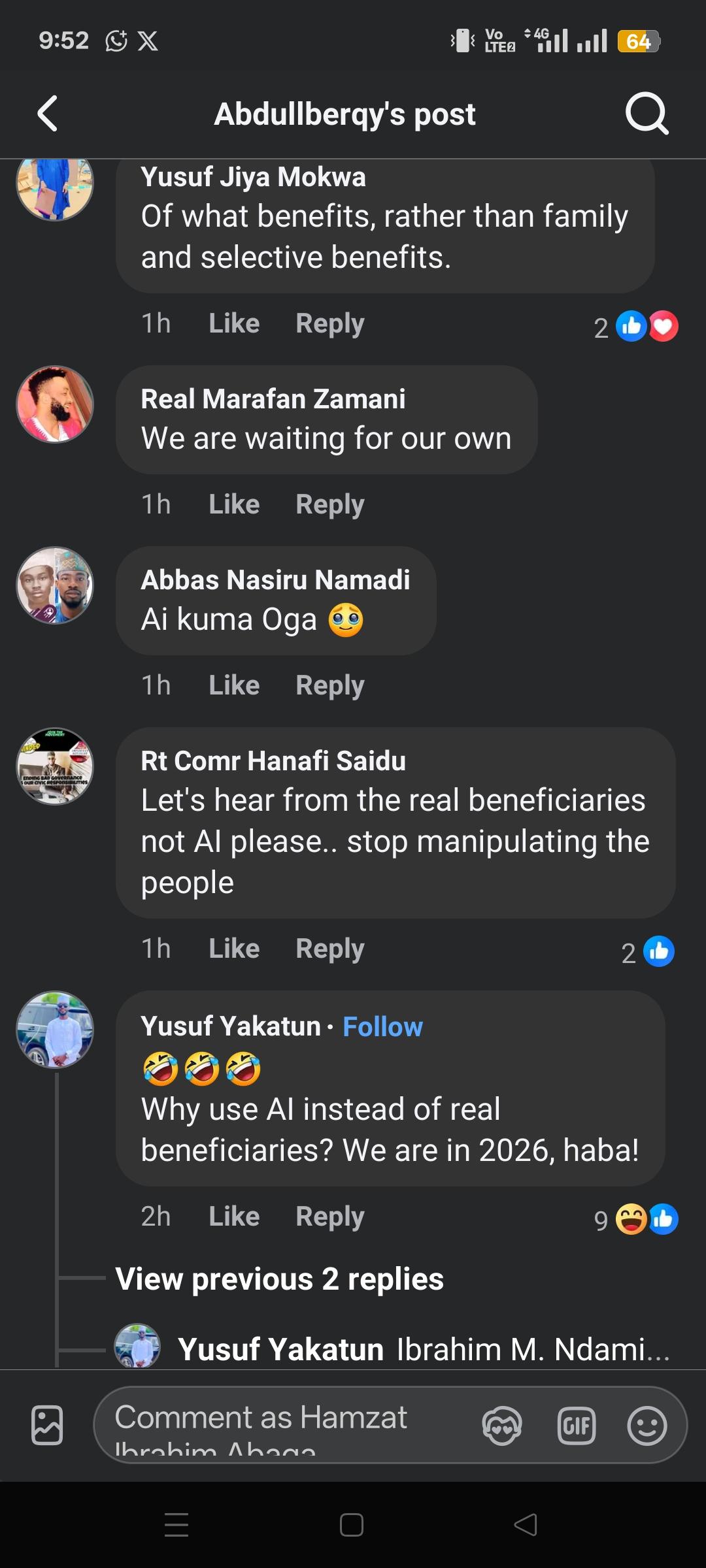
Task: Open Android recent apps menu button
Action: pyautogui.click(x=176, y=1525)
